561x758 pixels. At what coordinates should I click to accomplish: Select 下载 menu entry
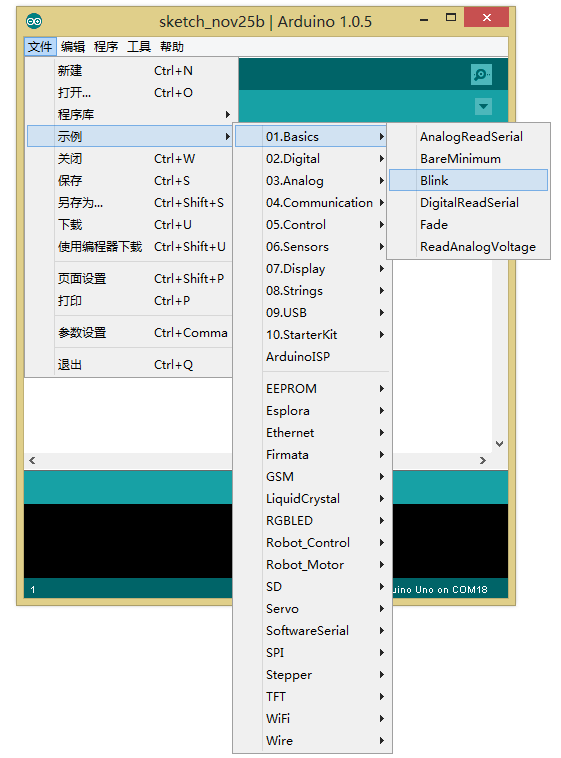tap(129, 224)
